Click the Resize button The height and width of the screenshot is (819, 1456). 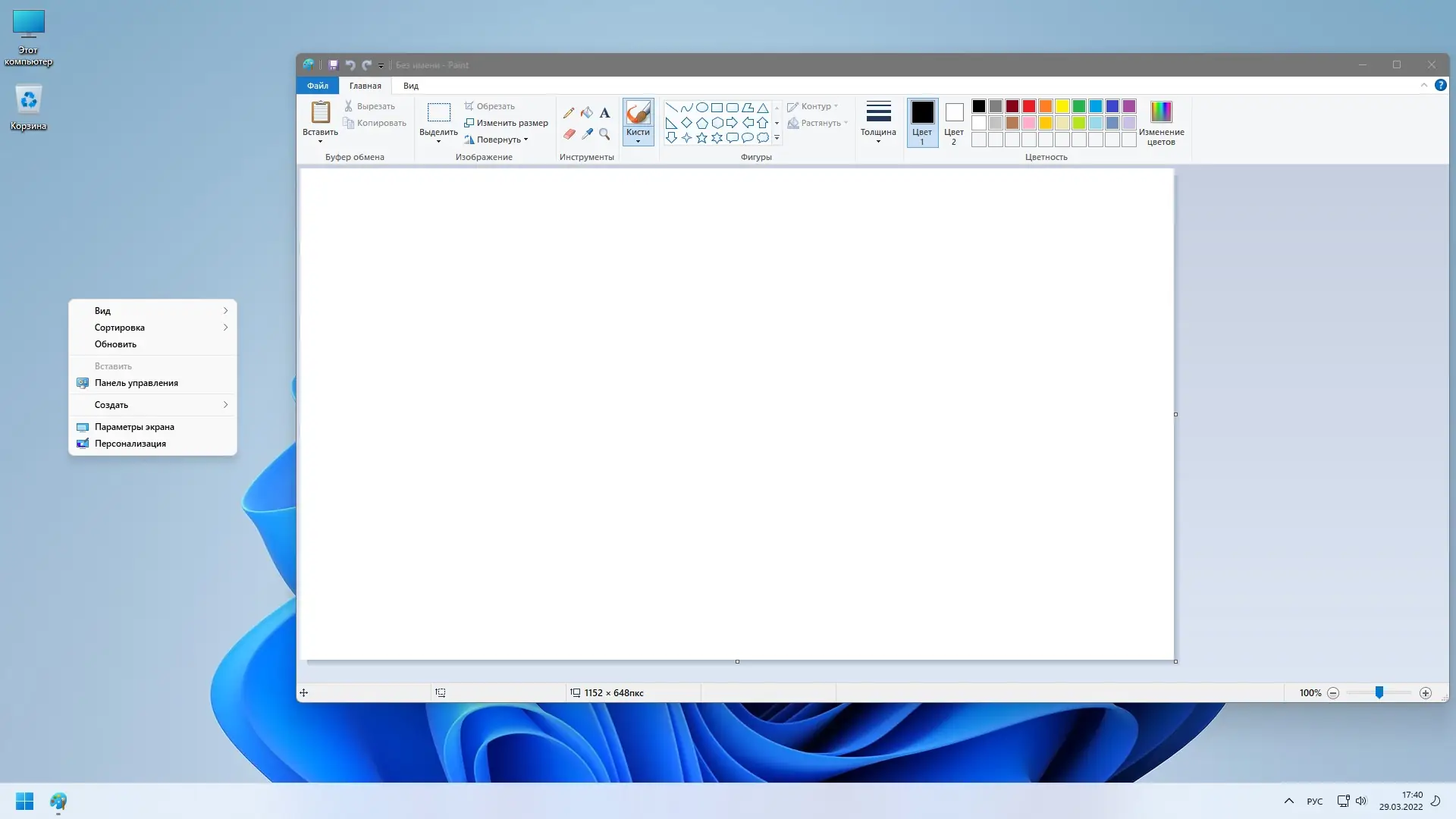[x=506, y=123]
